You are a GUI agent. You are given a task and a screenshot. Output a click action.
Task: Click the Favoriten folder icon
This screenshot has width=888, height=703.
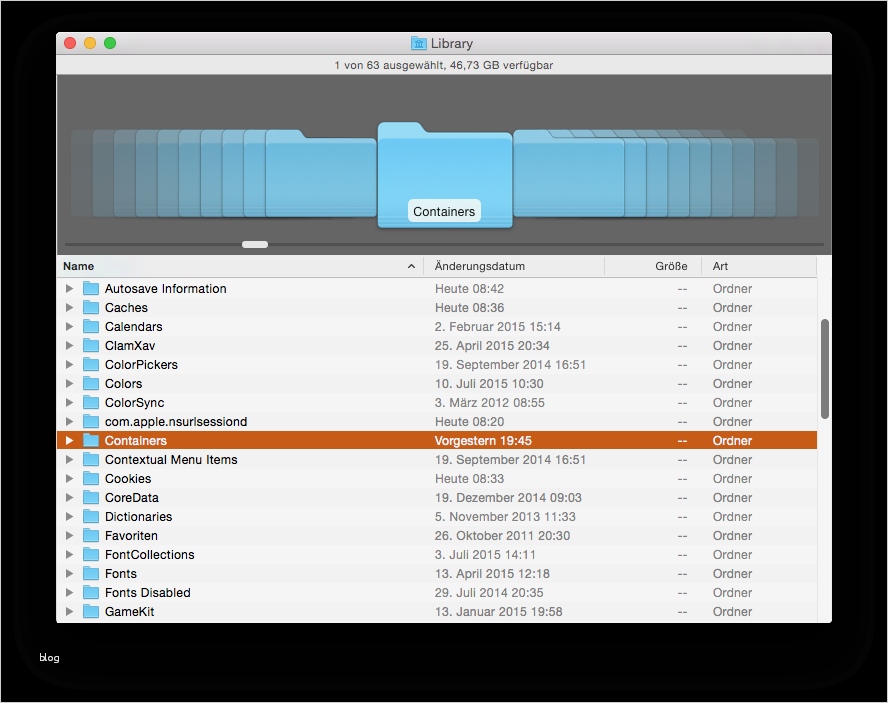point(91,535)
